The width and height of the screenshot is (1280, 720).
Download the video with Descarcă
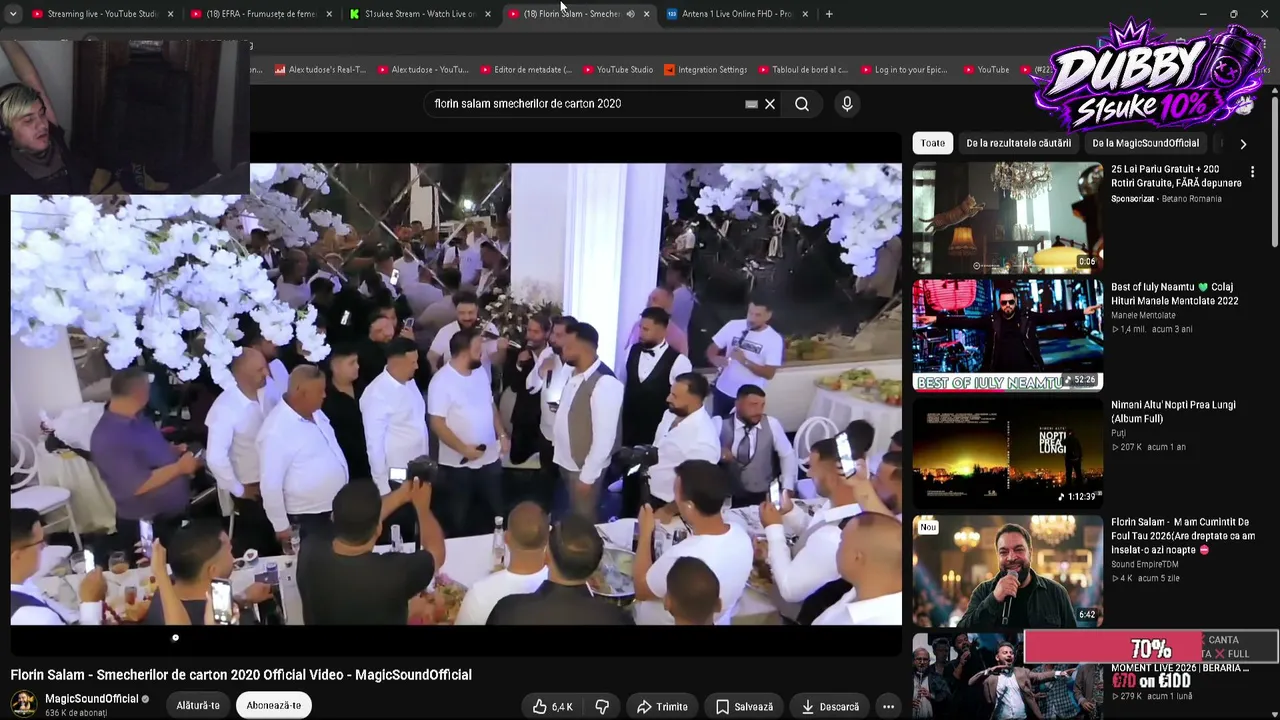pos(830,707)
